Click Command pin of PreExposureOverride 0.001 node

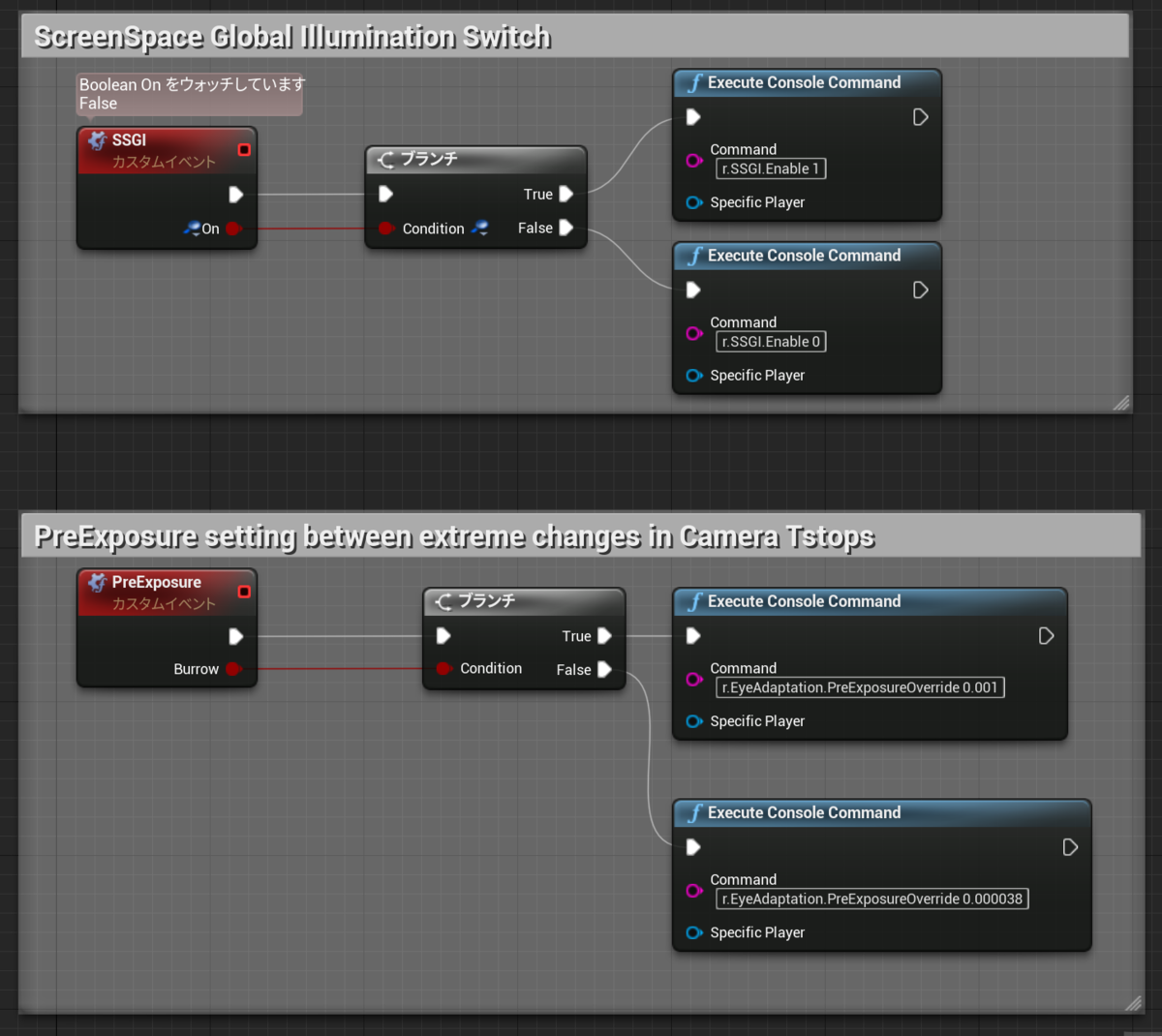coord(693,679)
